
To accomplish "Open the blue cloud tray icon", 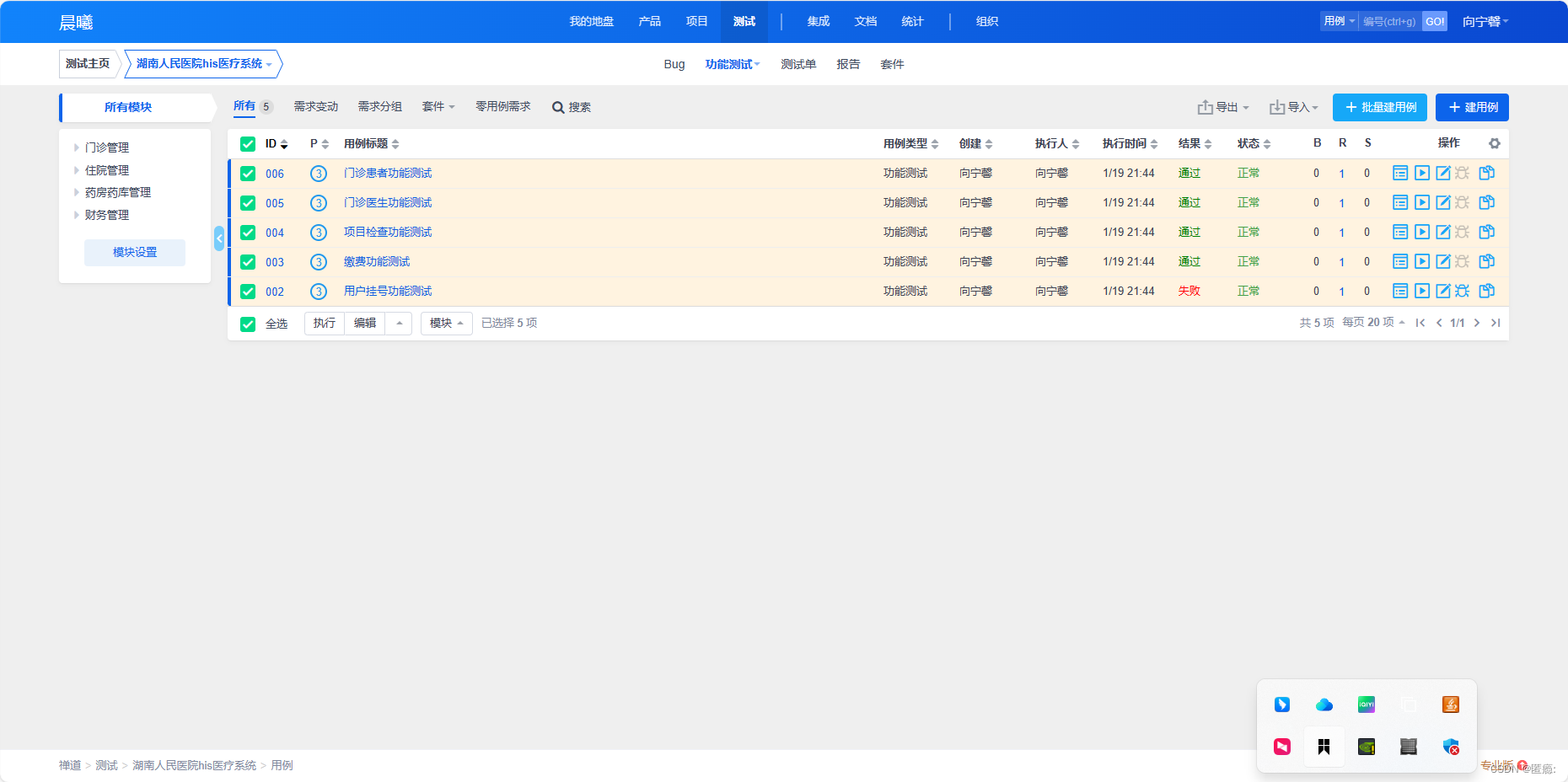I will [1324, 704].
